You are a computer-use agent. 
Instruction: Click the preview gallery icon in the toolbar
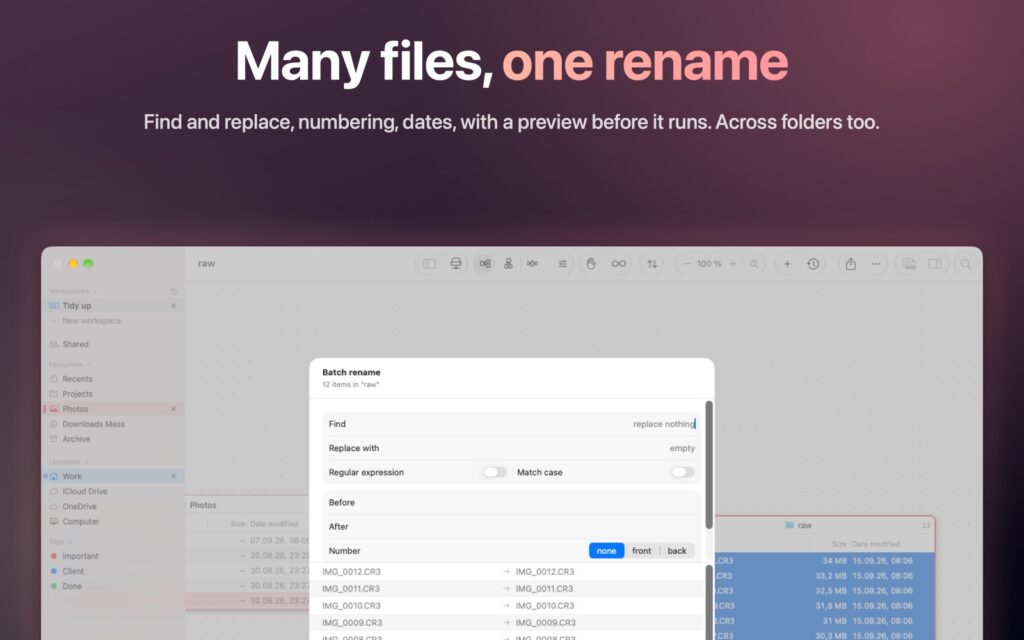(908, 264)
